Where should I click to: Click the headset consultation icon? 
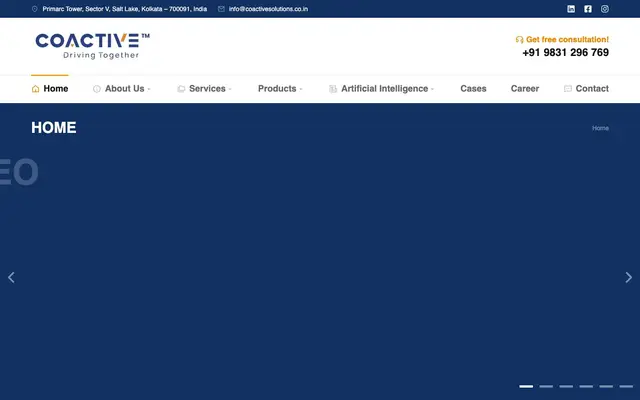519,40
